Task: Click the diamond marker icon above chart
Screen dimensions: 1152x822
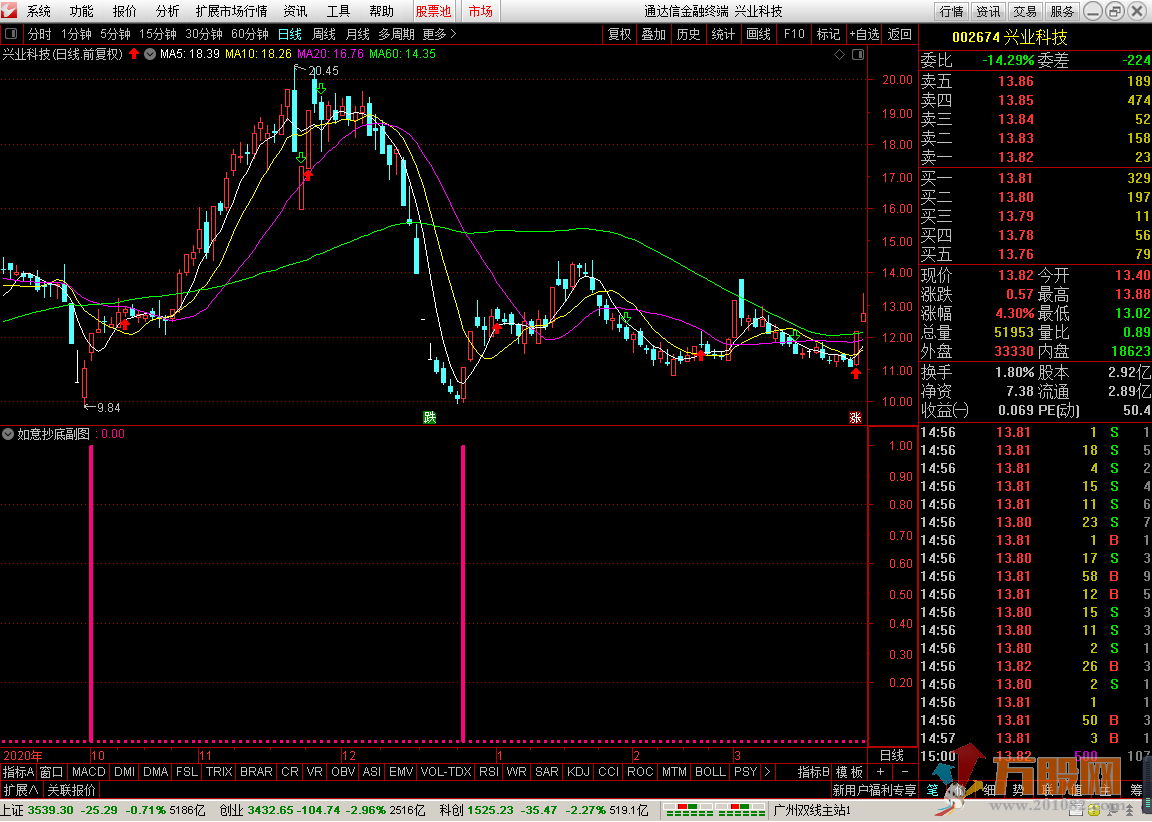Action: point(840,54)
